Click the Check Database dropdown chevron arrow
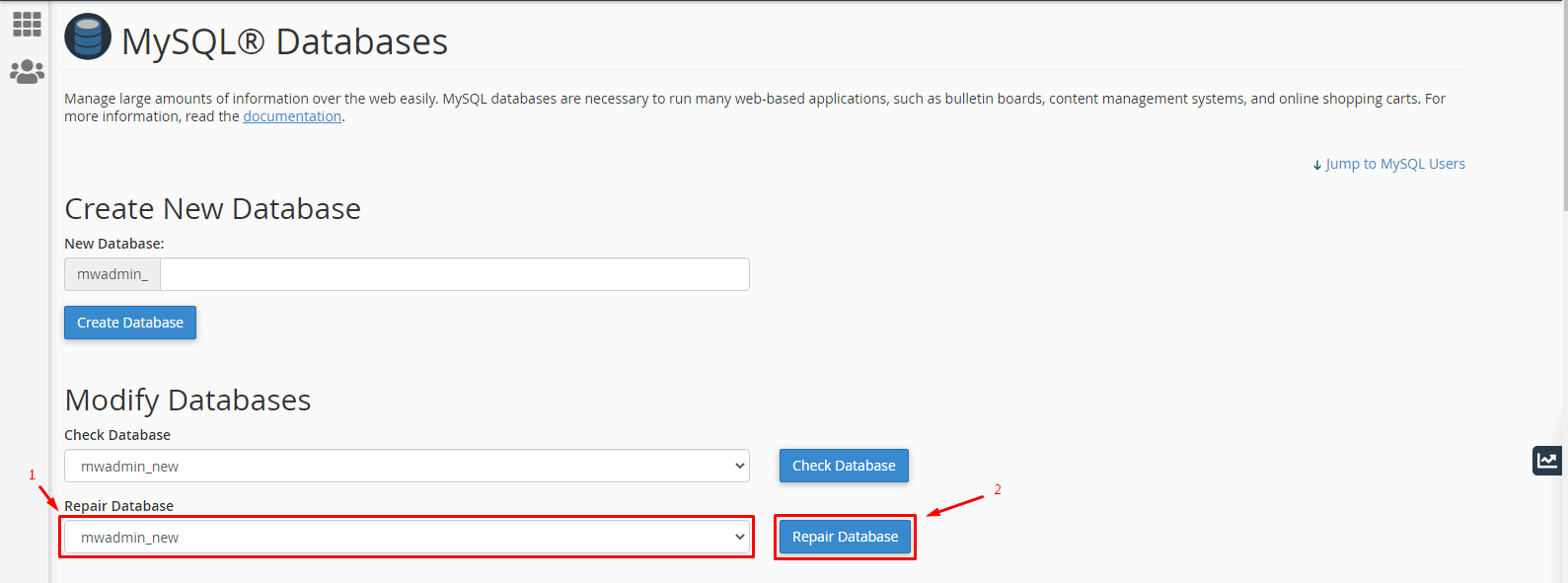This screenshot has height=583, width=1568. click(739, 466)
